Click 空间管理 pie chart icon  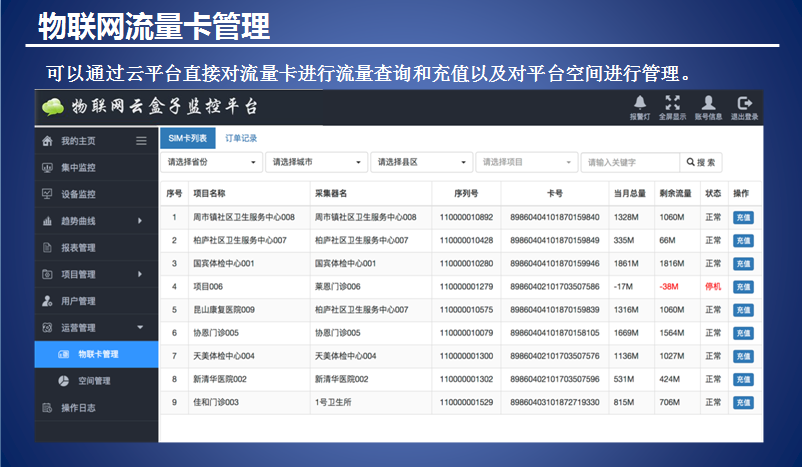tap(63, 381)
